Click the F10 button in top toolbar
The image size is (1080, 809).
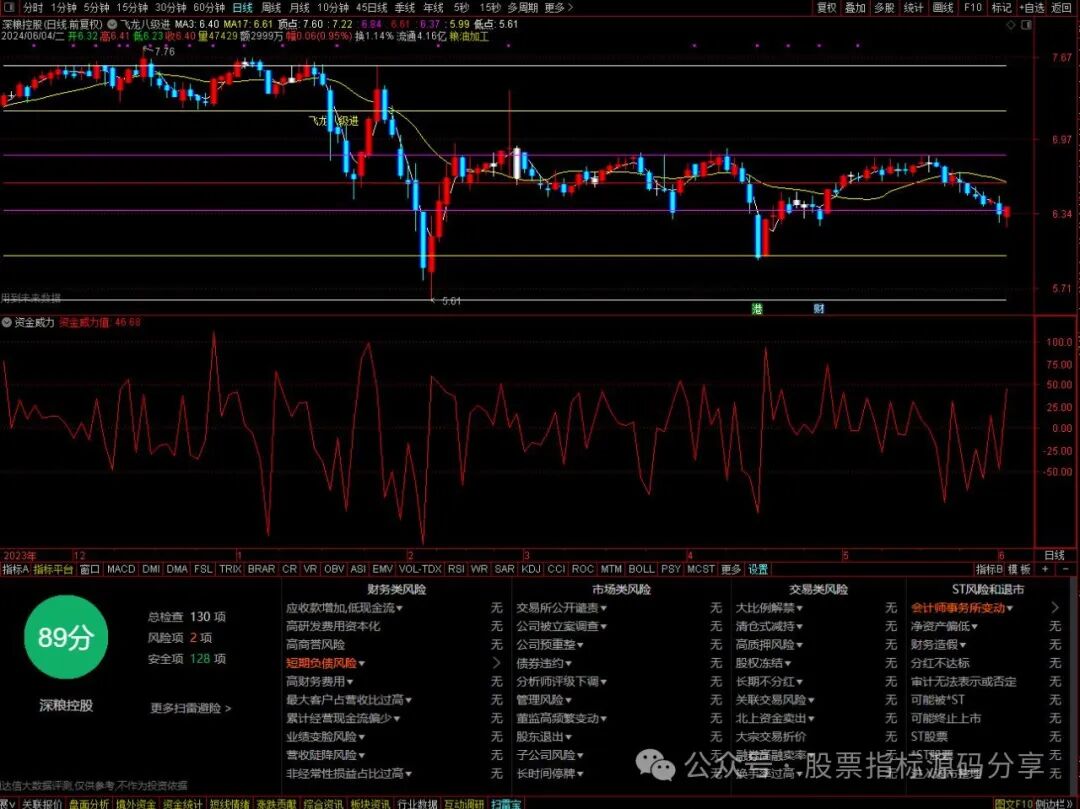point(973,8)
